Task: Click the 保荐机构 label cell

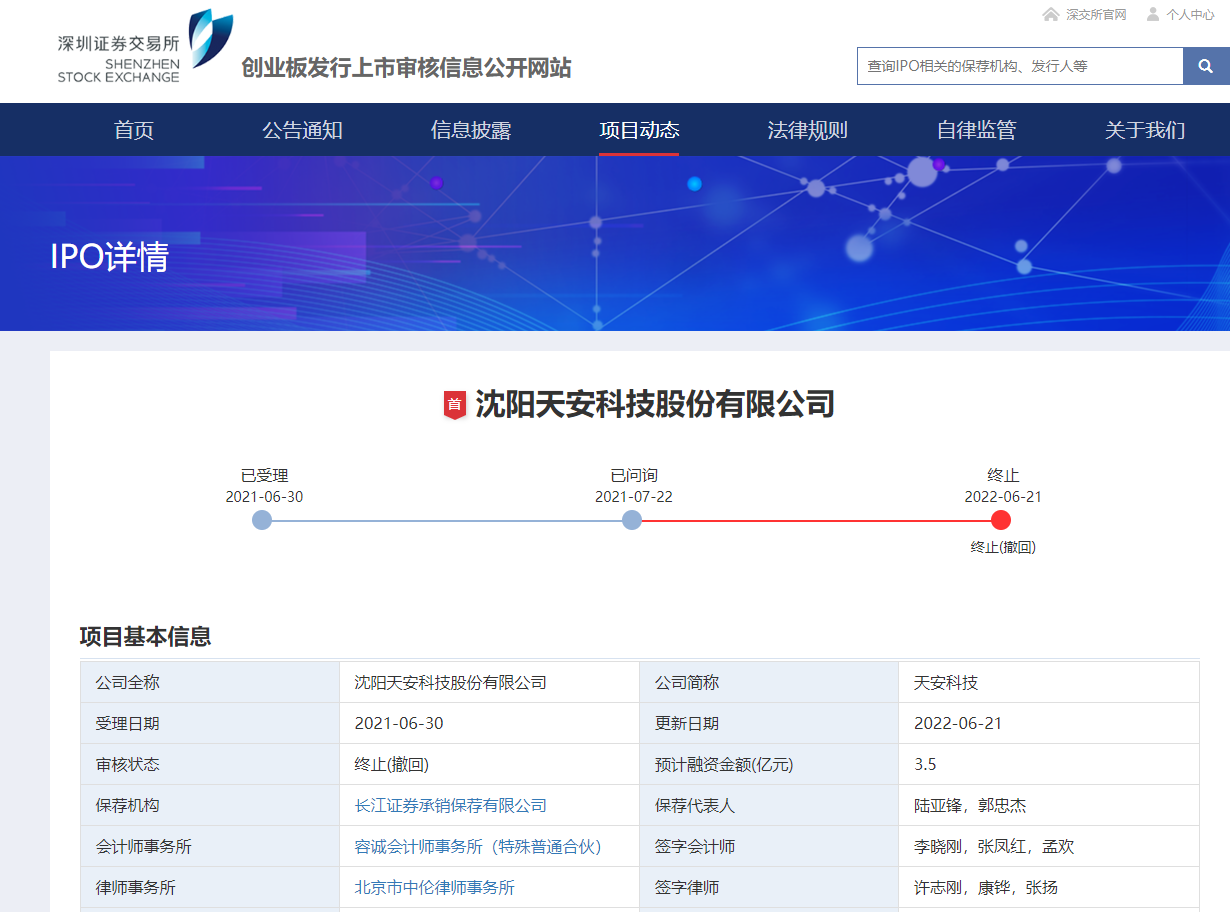Action: click(x=210, y=806)
